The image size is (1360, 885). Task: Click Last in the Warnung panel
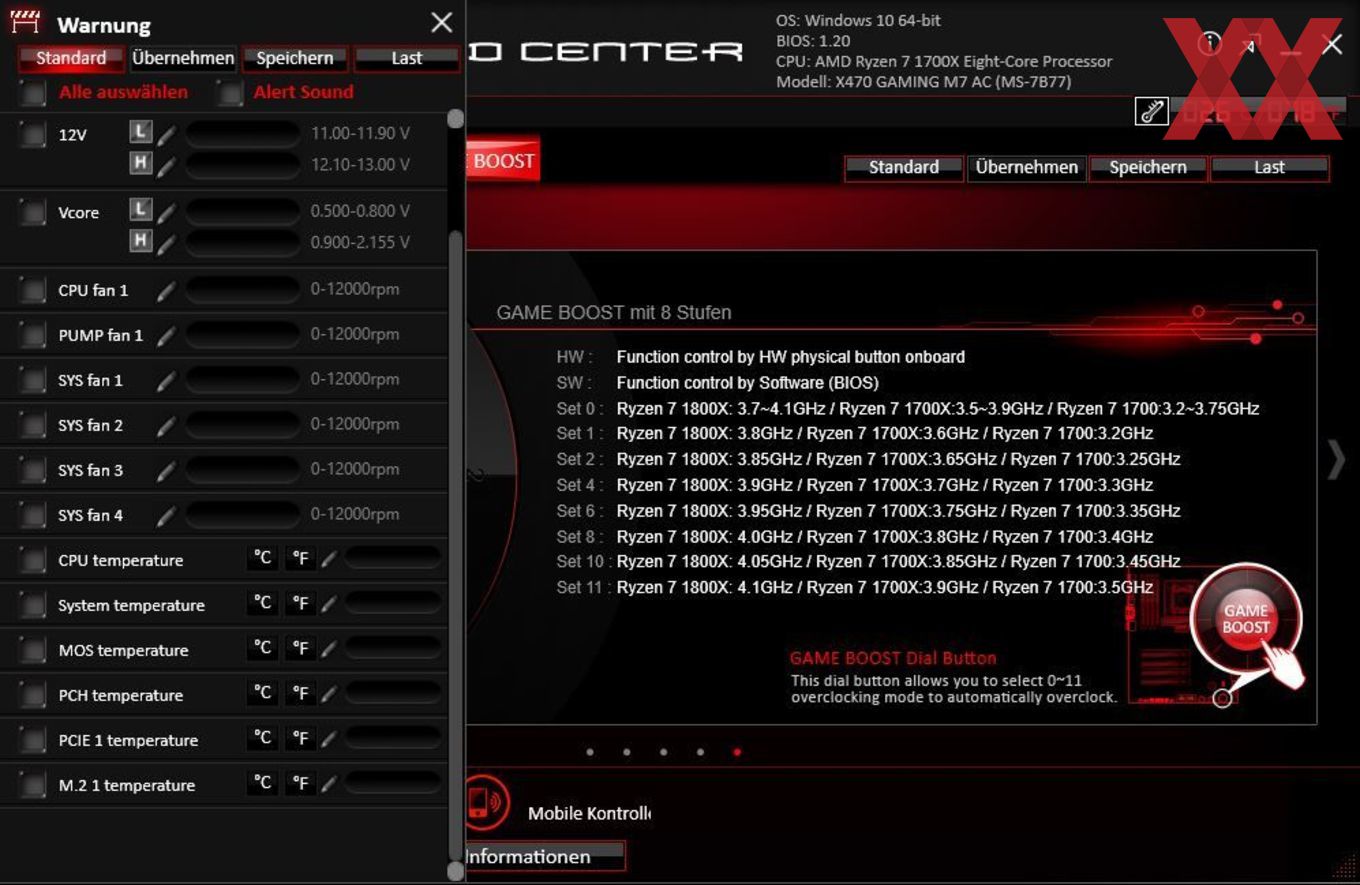tap(407, 58)
